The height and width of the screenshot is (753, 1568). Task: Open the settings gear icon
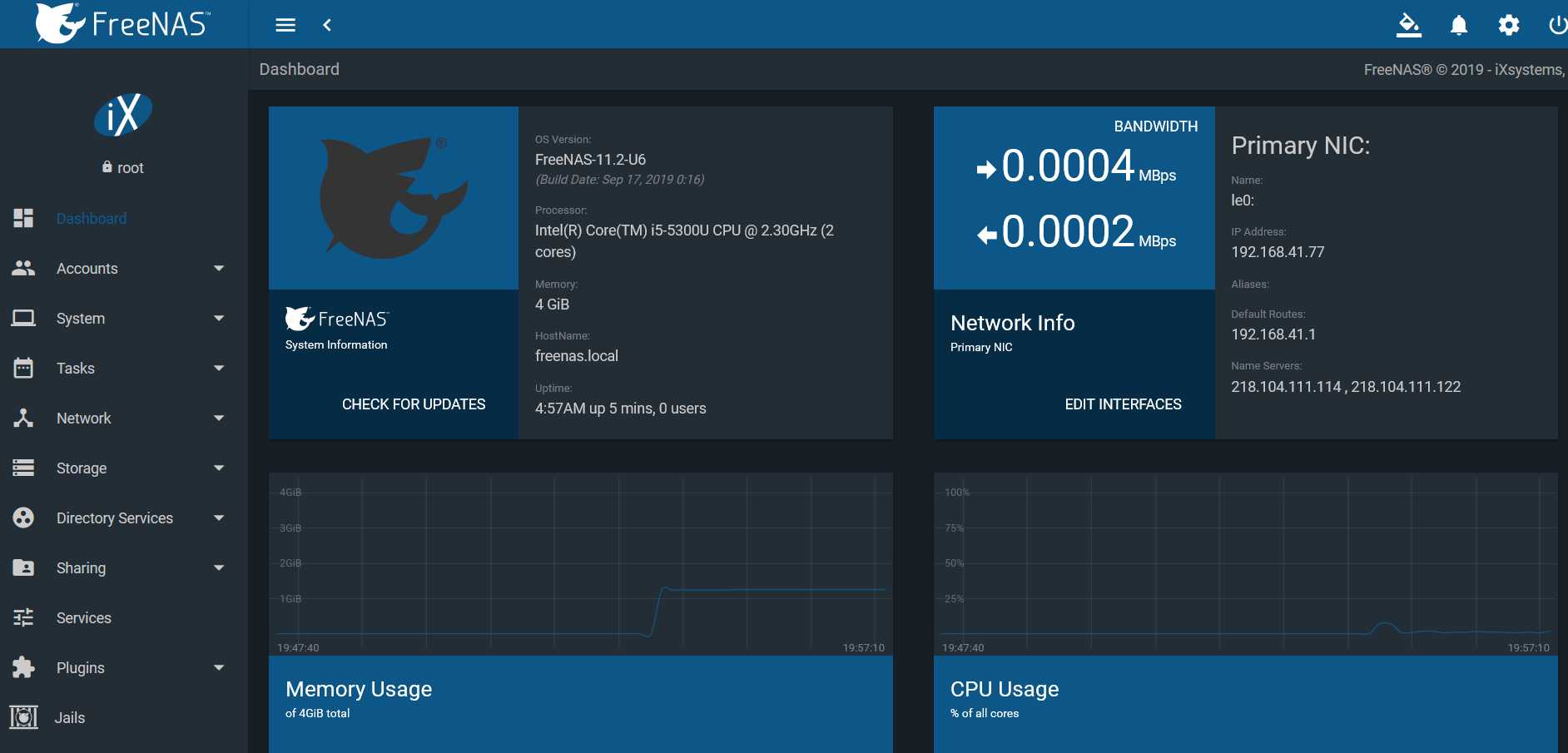1508,25
